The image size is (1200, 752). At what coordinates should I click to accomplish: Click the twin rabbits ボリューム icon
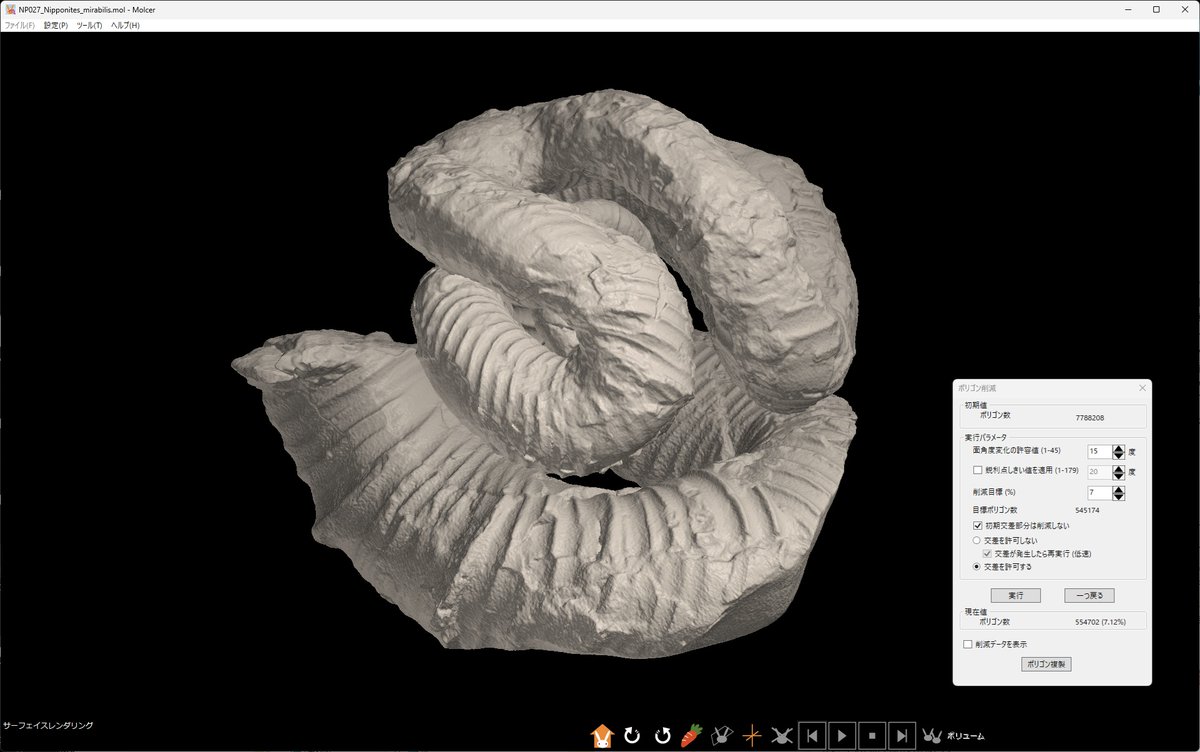[x=932, y=736]
